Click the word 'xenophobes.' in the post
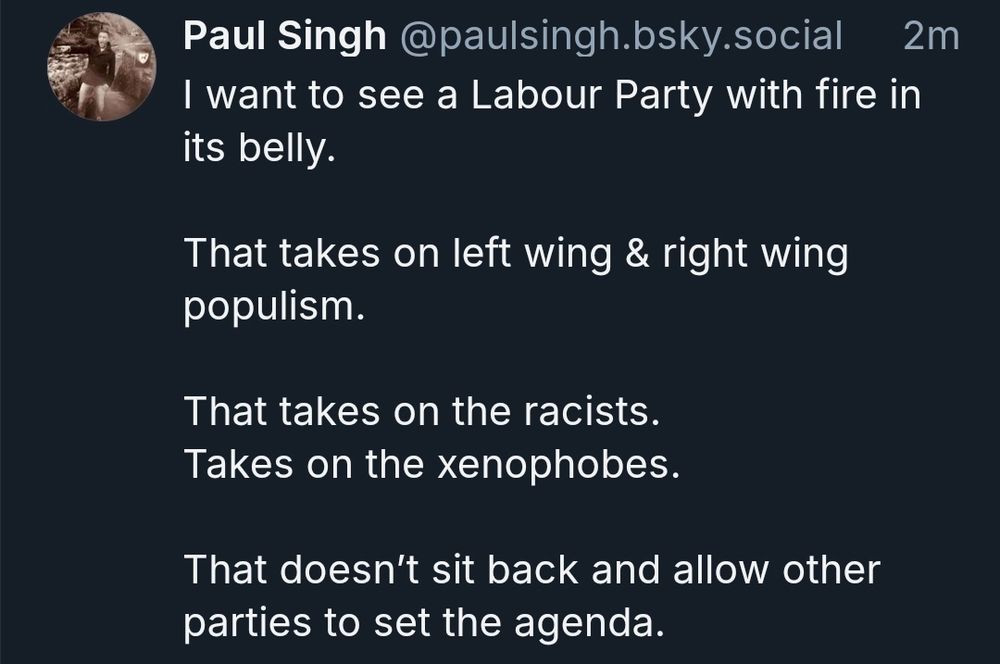 coord(559,464)
